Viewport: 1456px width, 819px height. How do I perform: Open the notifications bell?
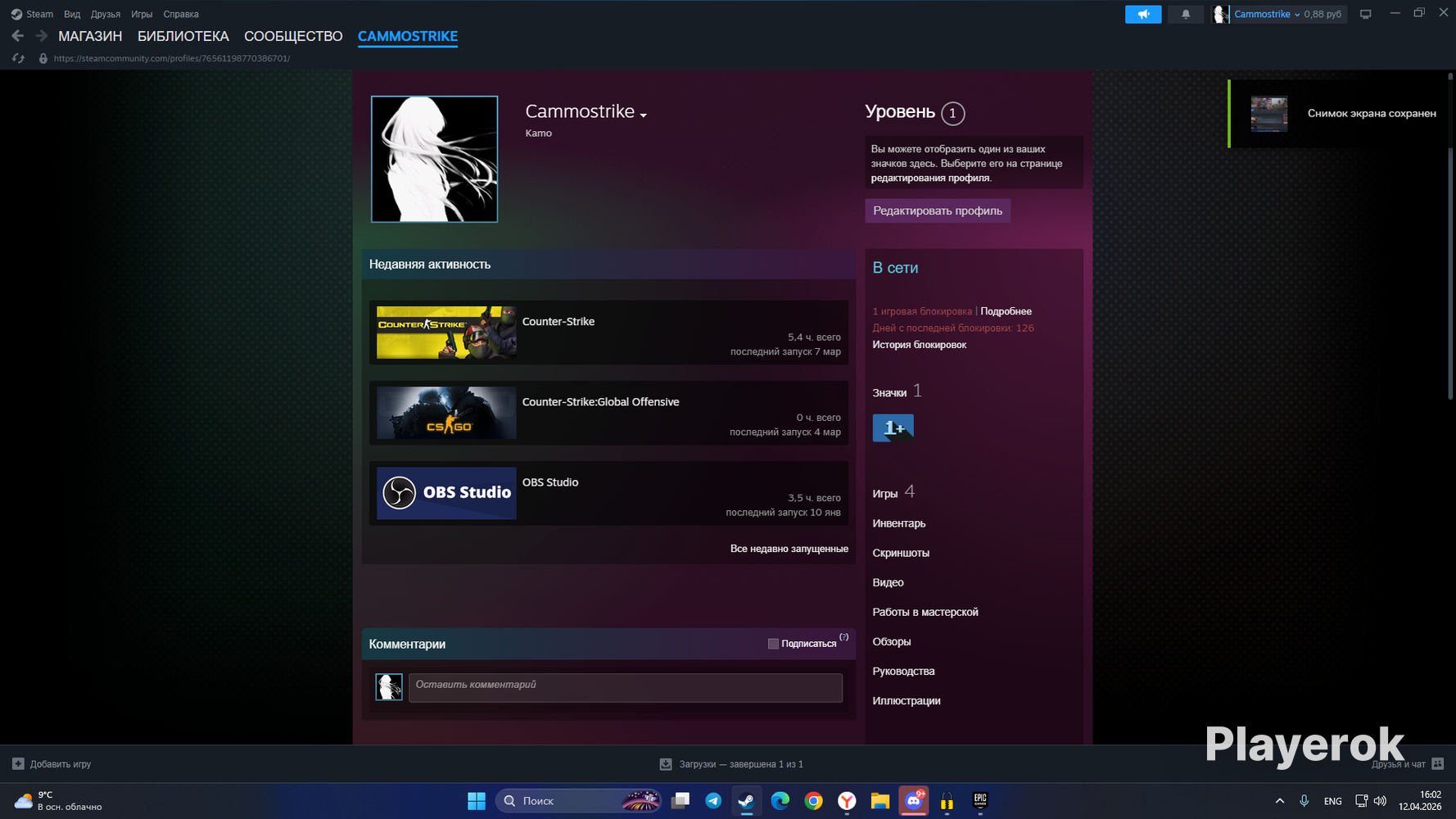1185,14
